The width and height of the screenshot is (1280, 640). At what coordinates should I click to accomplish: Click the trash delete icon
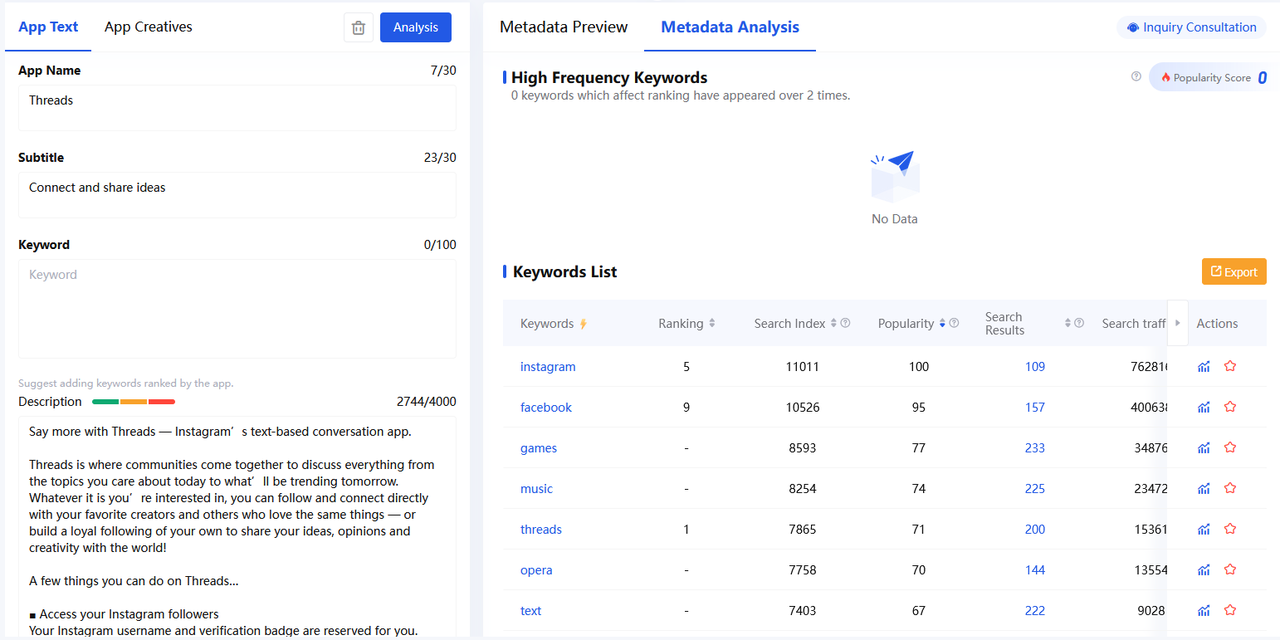tap(359, 28)
